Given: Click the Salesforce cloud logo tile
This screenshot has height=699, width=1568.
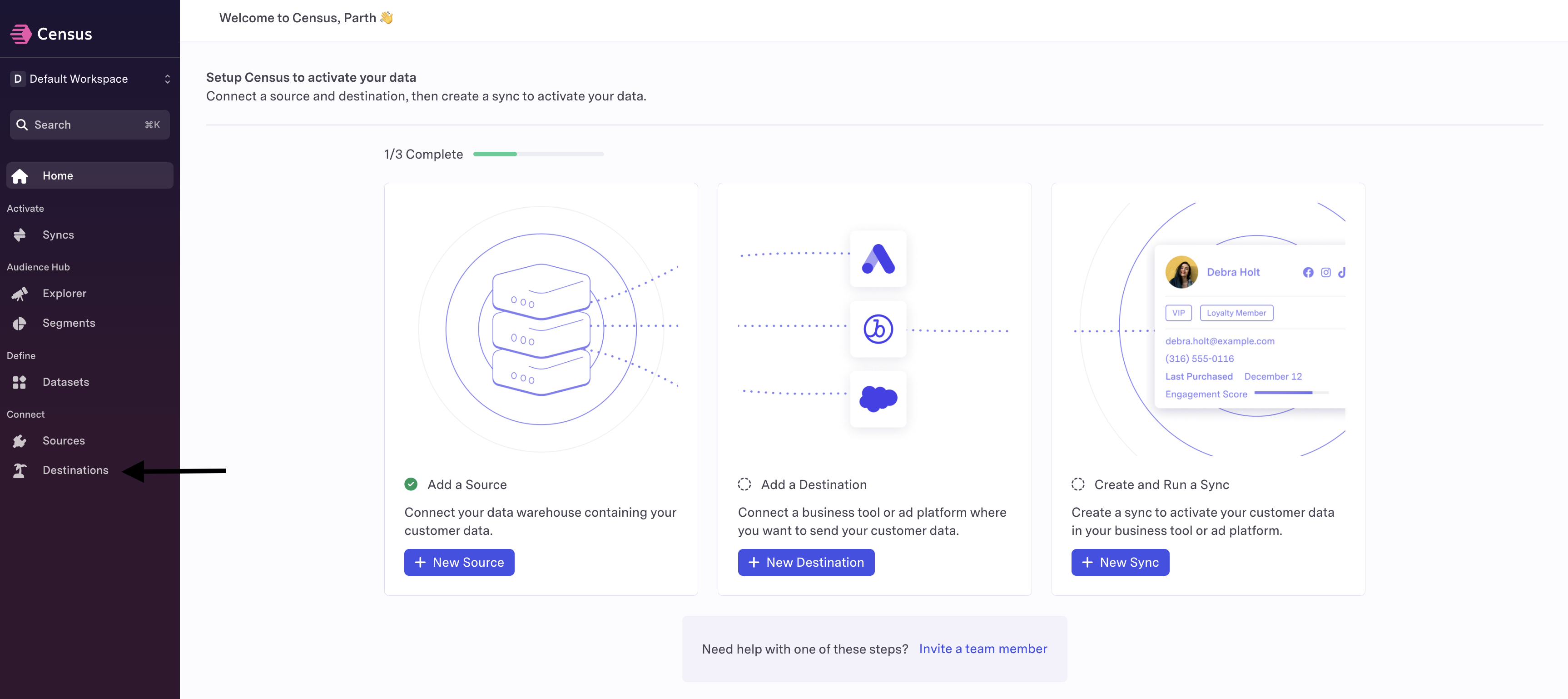Looking at the screenshot, I should point(878,399).
